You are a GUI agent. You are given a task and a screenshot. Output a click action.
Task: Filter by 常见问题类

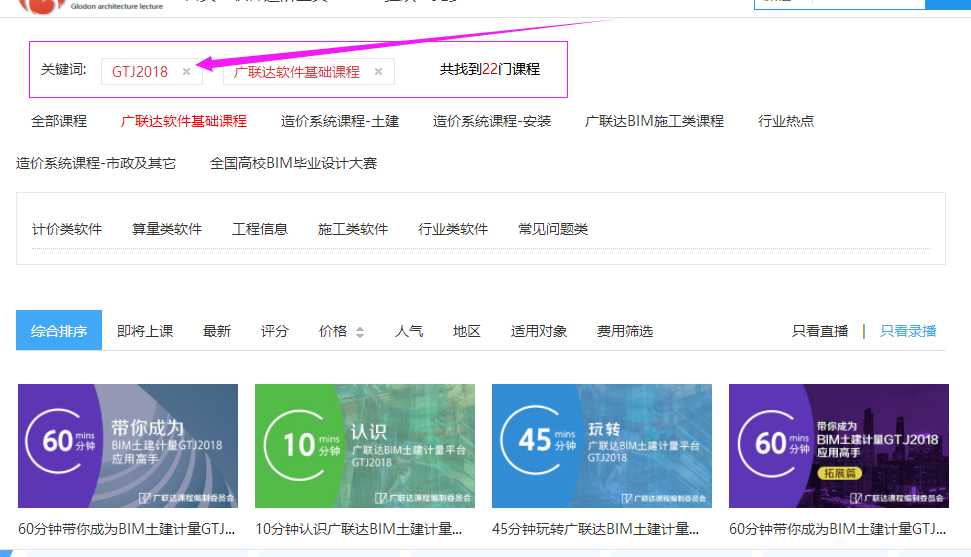(553, 229)
